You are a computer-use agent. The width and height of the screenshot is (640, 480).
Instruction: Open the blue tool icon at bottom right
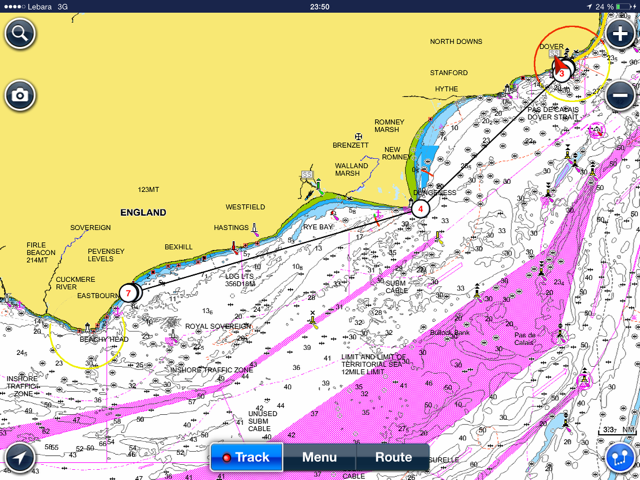[620, 457]
